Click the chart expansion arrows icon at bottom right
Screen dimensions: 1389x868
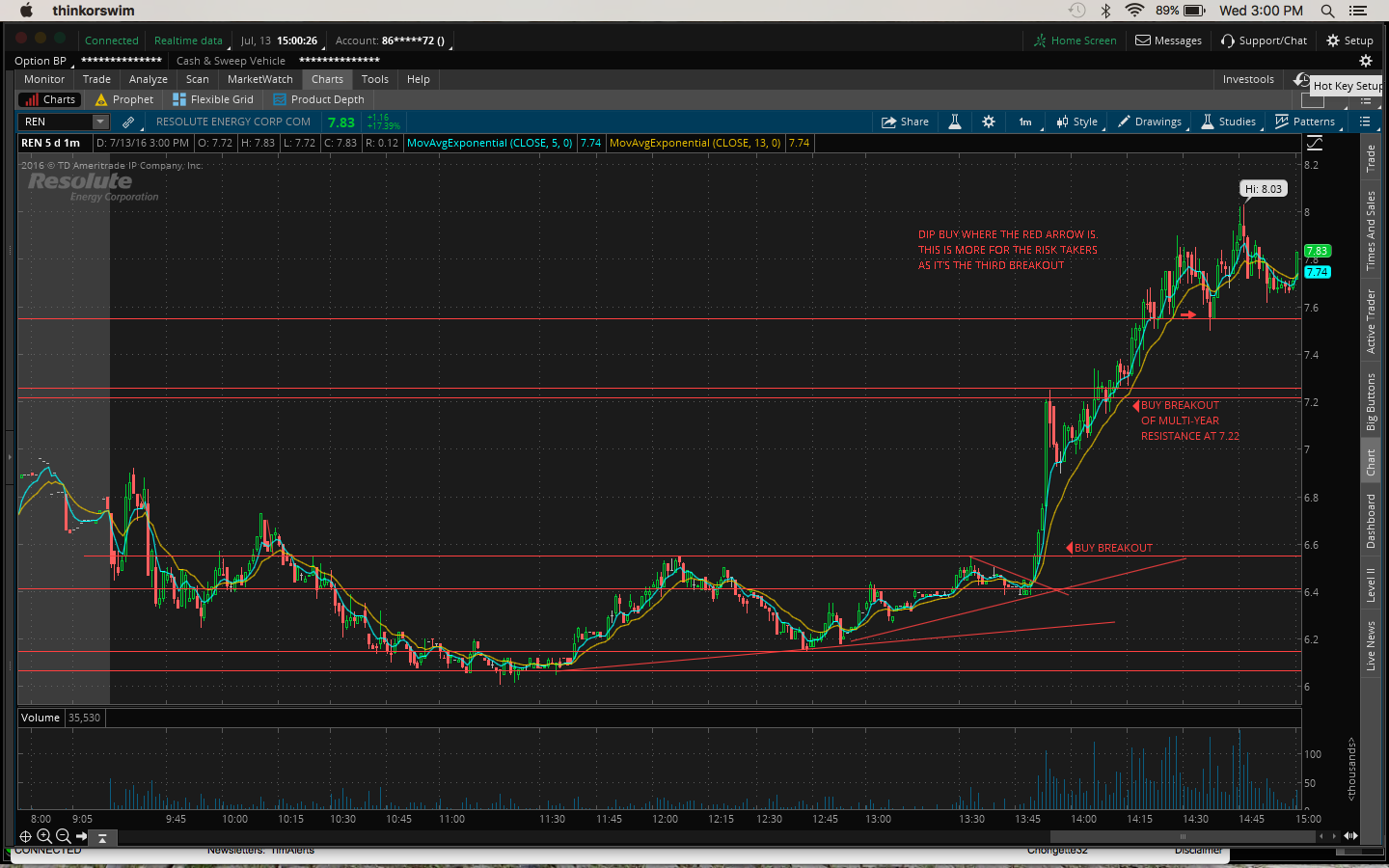(1351, 836)
